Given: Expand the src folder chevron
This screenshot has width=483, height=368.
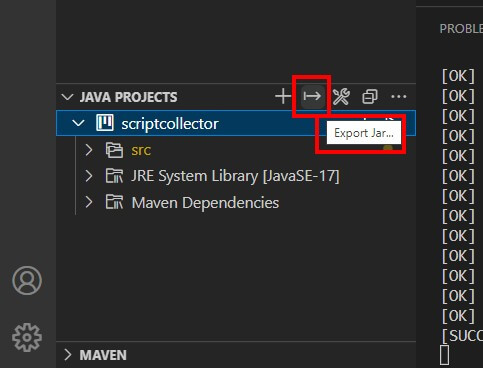Looking at the screenshot, I should pos(89,150).
